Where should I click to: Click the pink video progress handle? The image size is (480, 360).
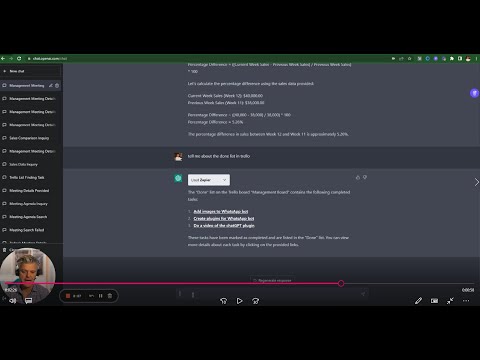[341, 284]
